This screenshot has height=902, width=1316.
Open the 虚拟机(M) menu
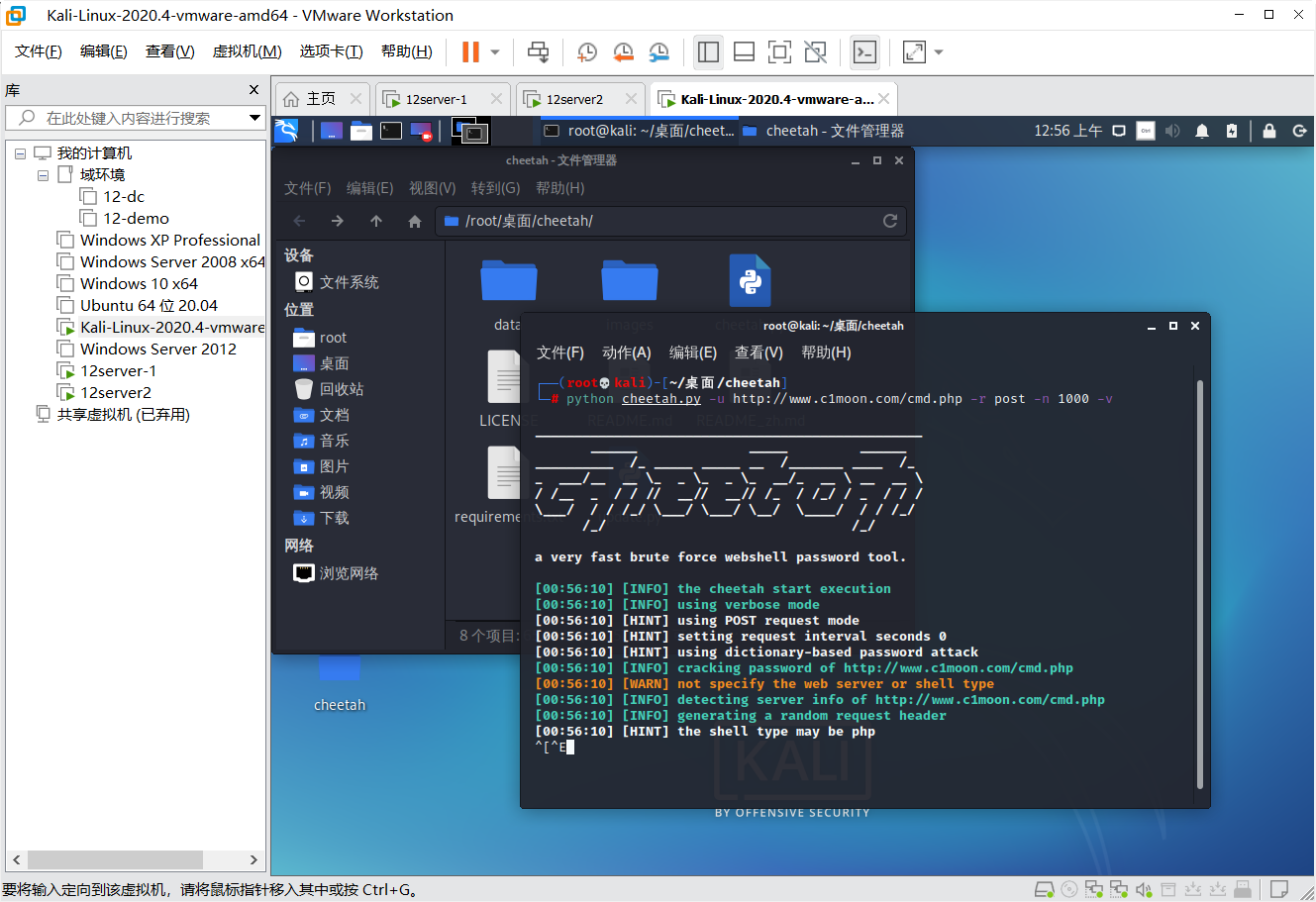point(248,51)
